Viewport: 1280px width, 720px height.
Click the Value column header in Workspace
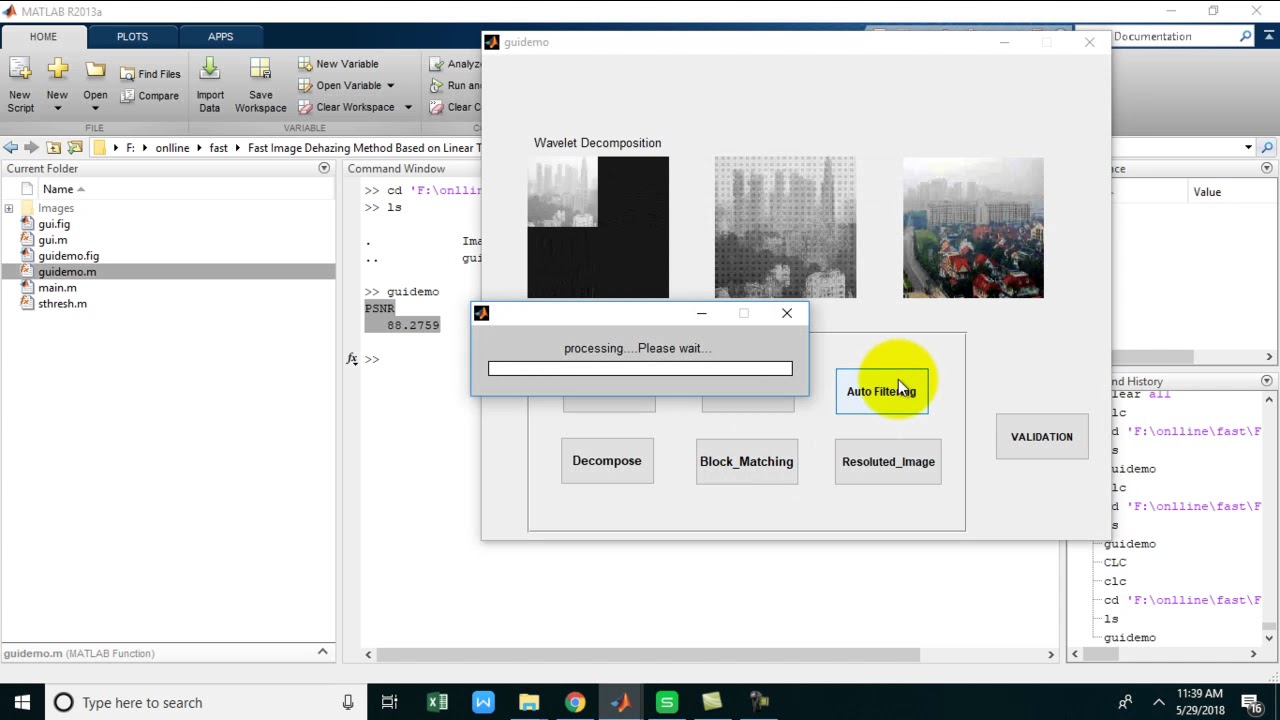click(x=1207, y=192)
